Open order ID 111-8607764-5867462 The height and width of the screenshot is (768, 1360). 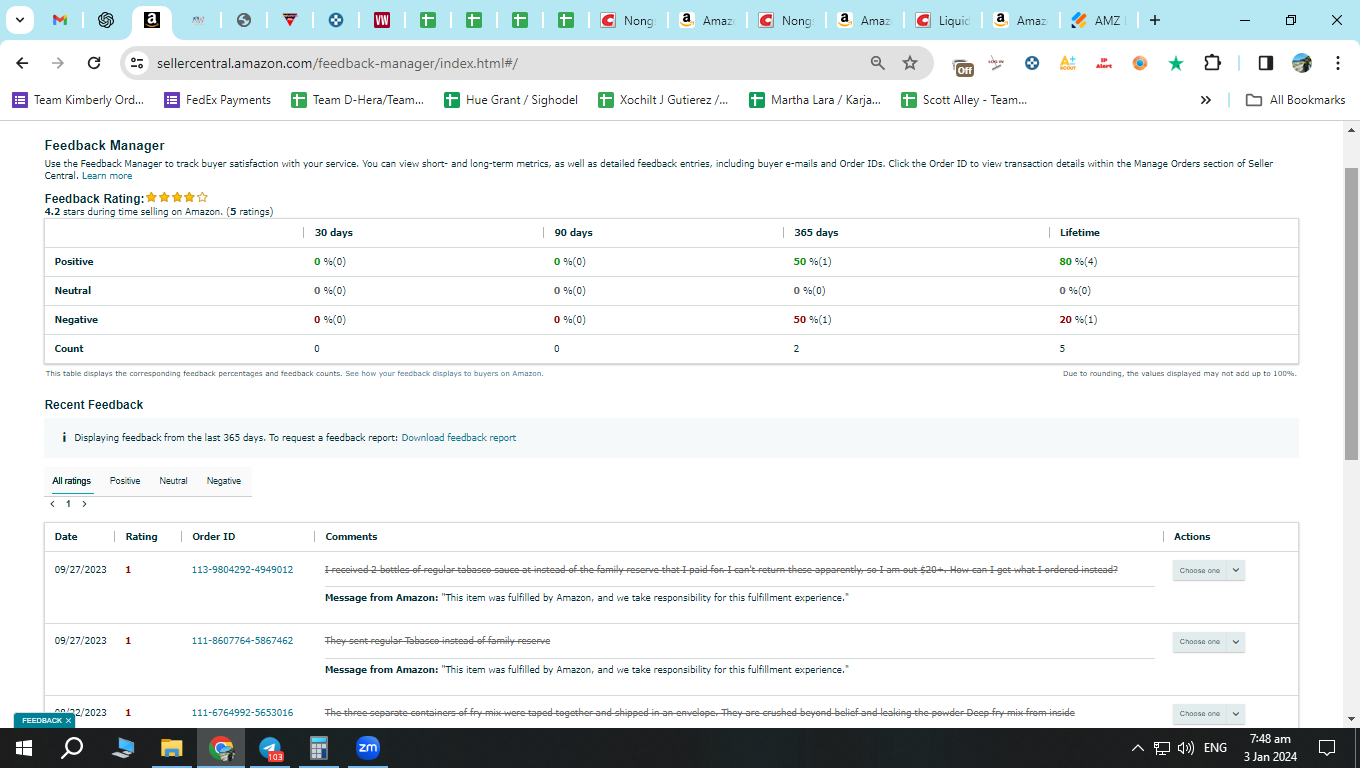tap(242, 641)
